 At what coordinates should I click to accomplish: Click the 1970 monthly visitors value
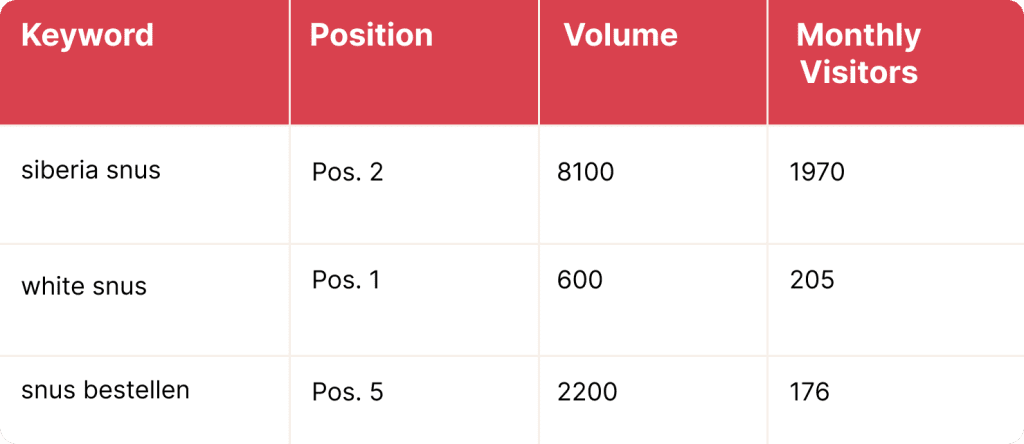(817, 172)
